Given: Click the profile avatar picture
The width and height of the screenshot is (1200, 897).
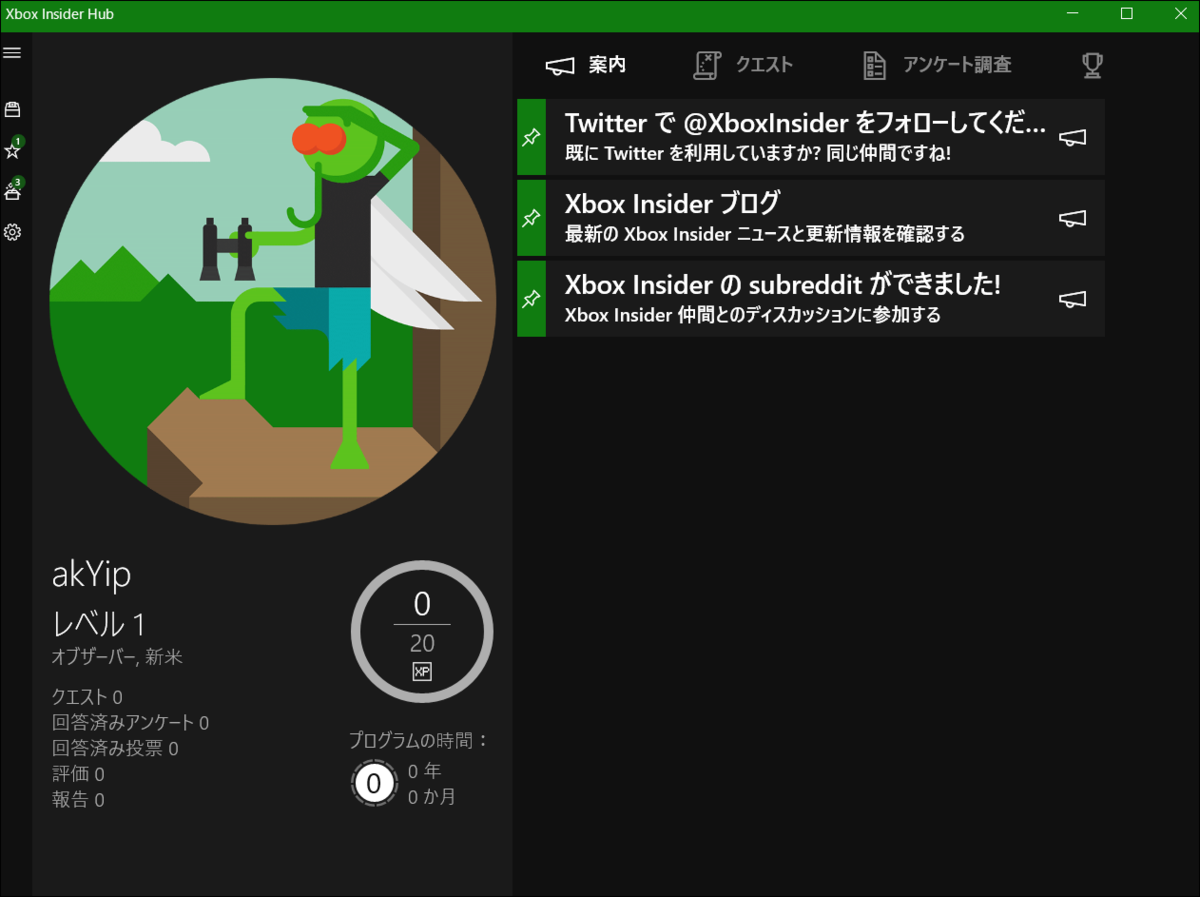Looking at the screenshot, I should (x=272, y=301).
